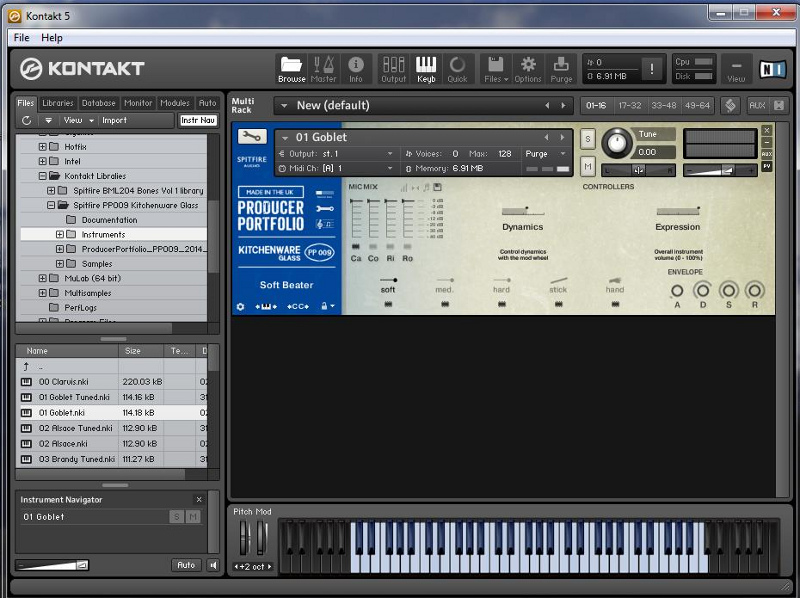This screenshot has width=800, height=598.
Task: Toggle the Master editor metronome icon
Action: [x=323, y=69]
